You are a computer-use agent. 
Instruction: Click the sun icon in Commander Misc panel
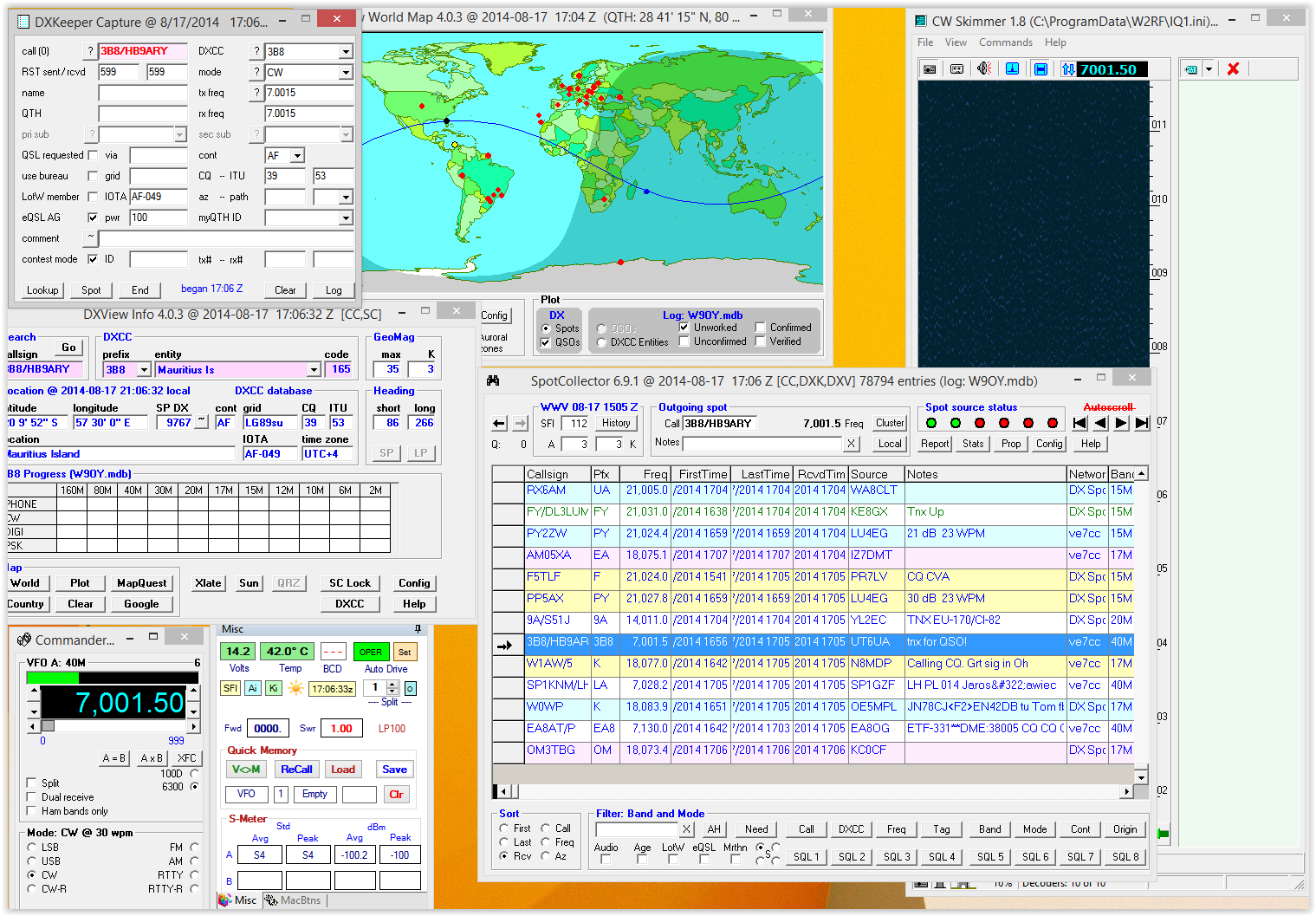(296, 689)
